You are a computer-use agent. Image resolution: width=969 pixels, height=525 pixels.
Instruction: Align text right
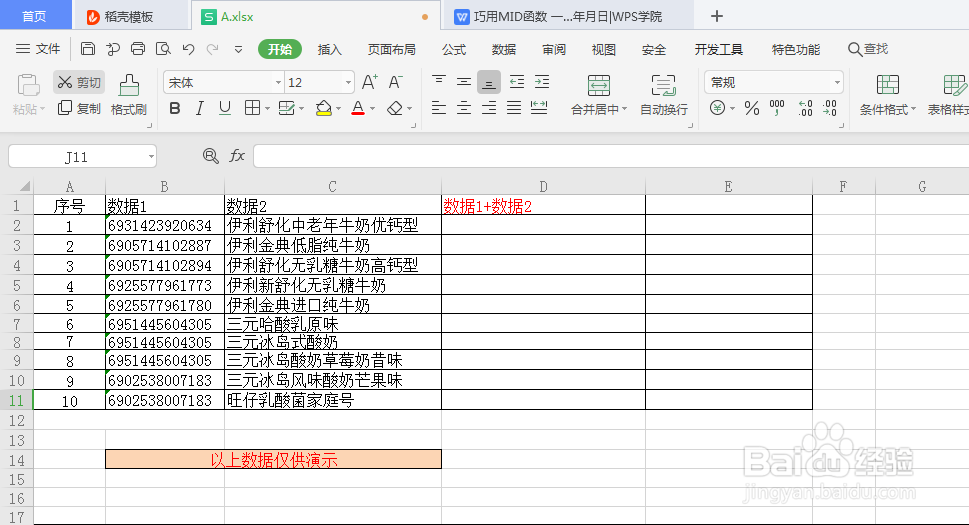489,109
